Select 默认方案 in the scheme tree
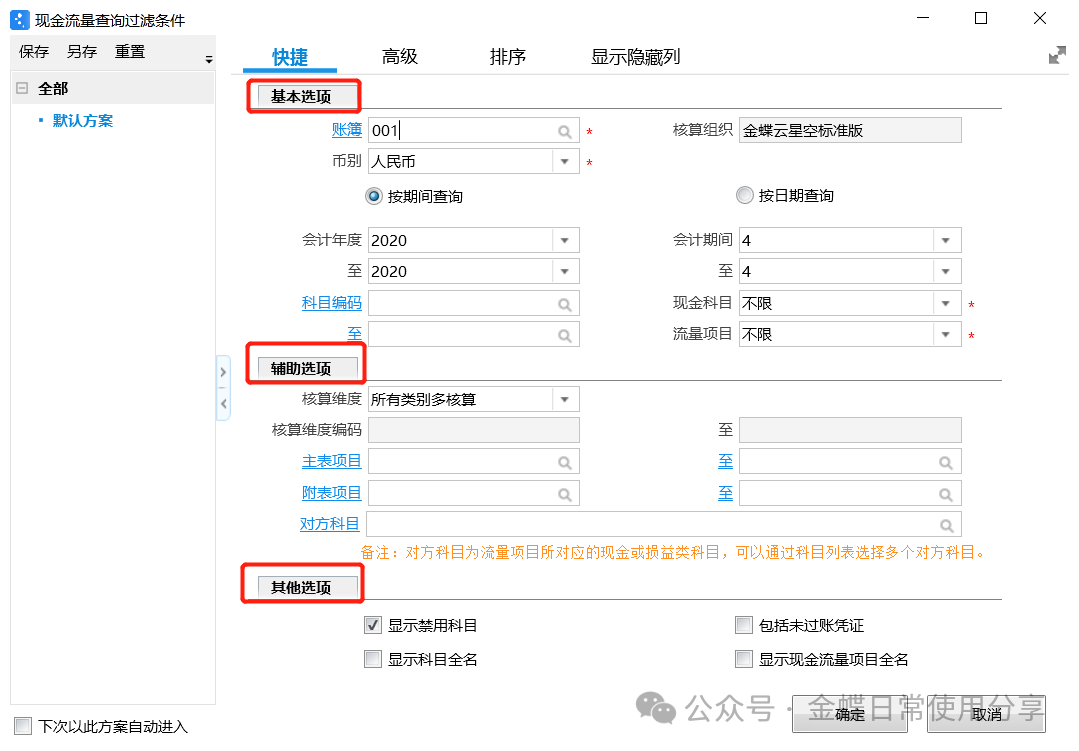 click(83, 121)
